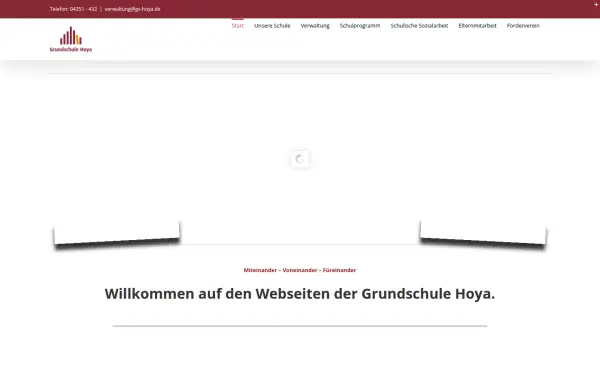
Task: Open the Unsere Schule menu
Action: coord(272,26)
